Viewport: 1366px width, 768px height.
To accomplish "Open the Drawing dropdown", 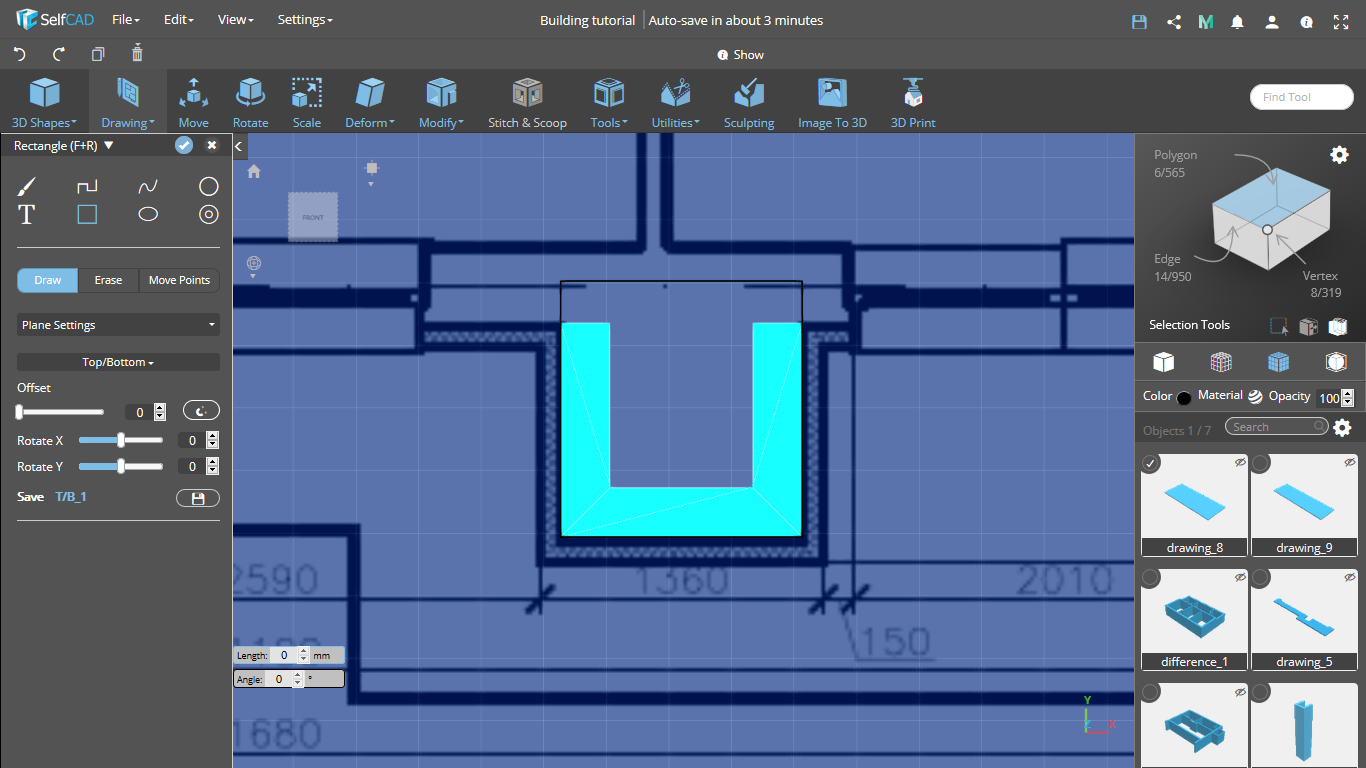I will (x=128, y=103).
